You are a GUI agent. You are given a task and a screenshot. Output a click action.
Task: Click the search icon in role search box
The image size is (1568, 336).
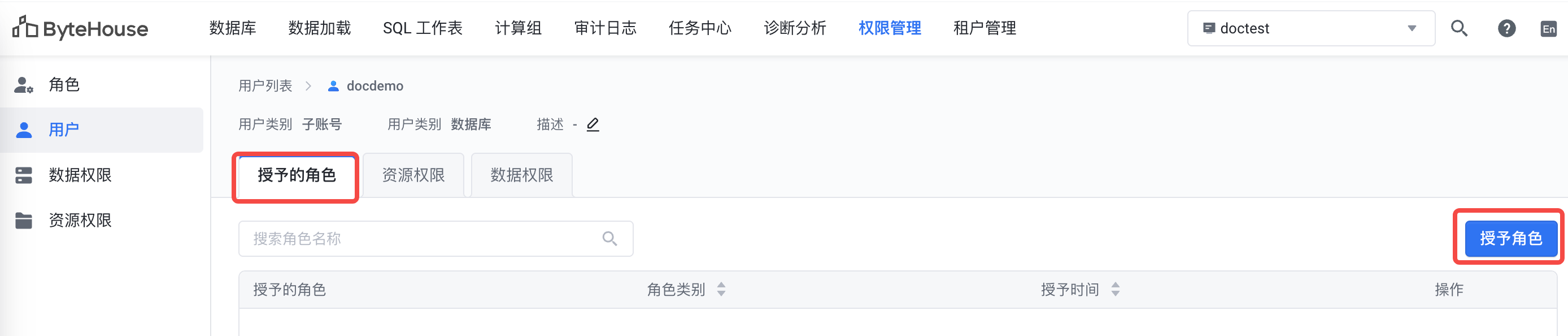pos(609,239)
